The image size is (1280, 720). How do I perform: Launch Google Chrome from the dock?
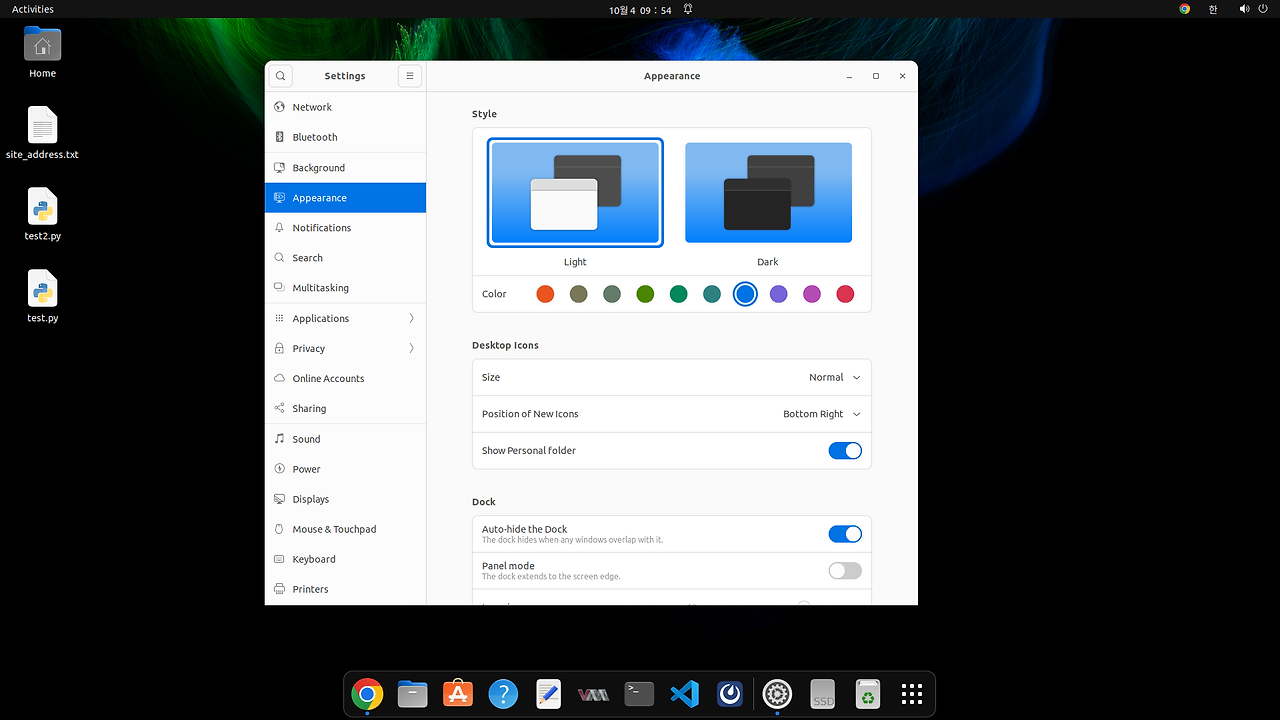(x=367, y=694)
